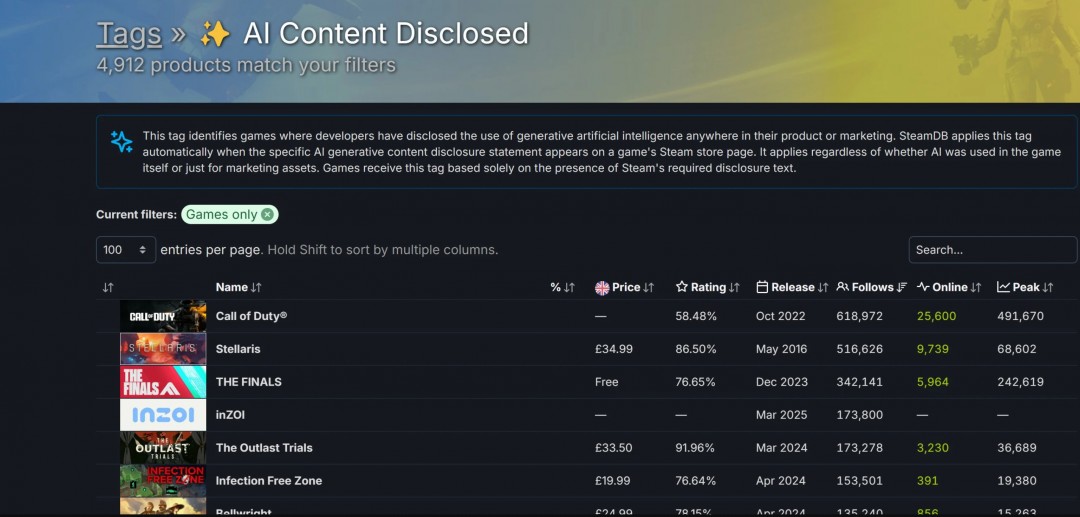Go to the Tags breadcrumb link
Viewport: 1080px width, 517px height.
point(129,34)
